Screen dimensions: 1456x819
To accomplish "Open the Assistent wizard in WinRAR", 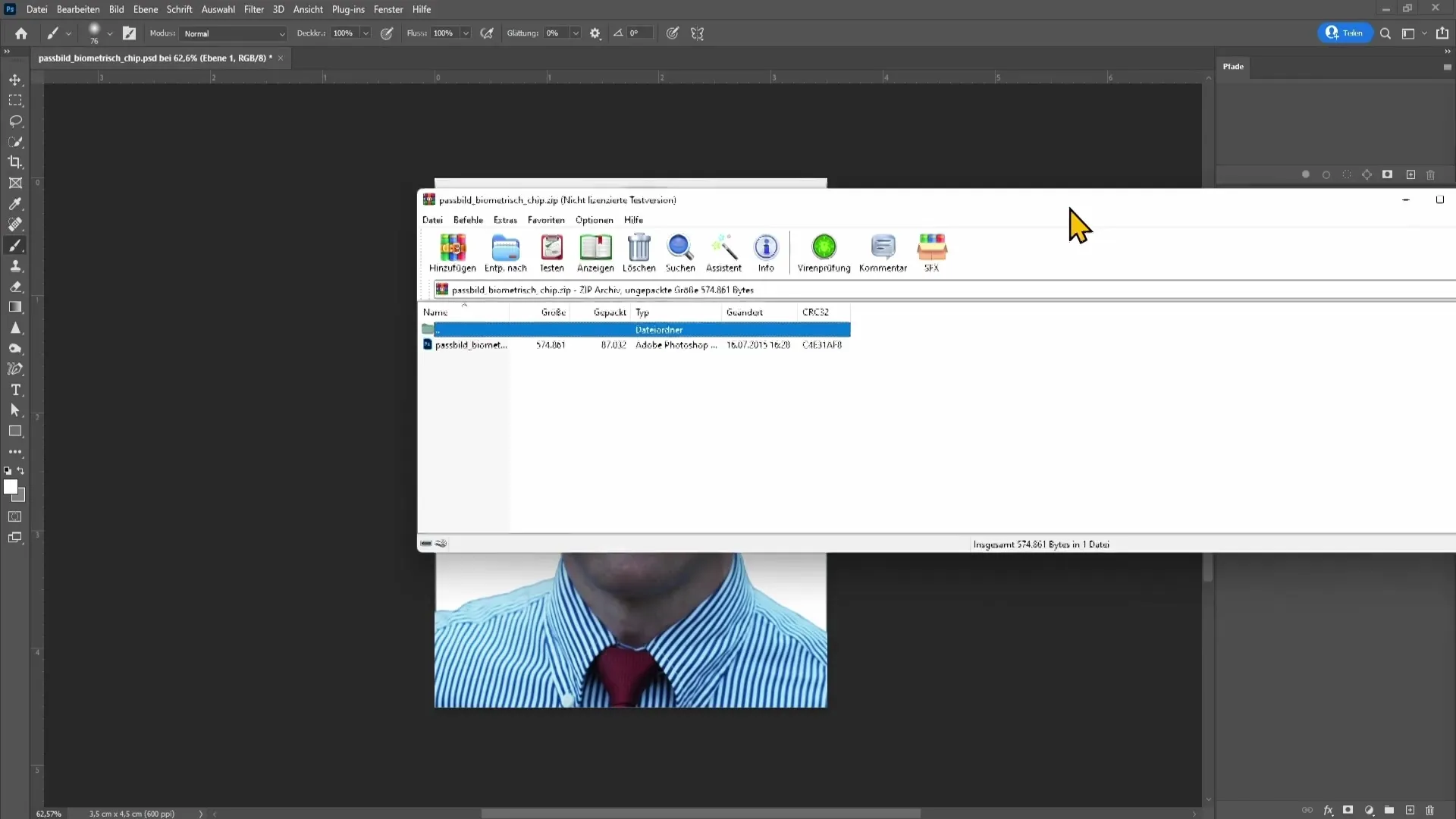I will coord(723,253).
